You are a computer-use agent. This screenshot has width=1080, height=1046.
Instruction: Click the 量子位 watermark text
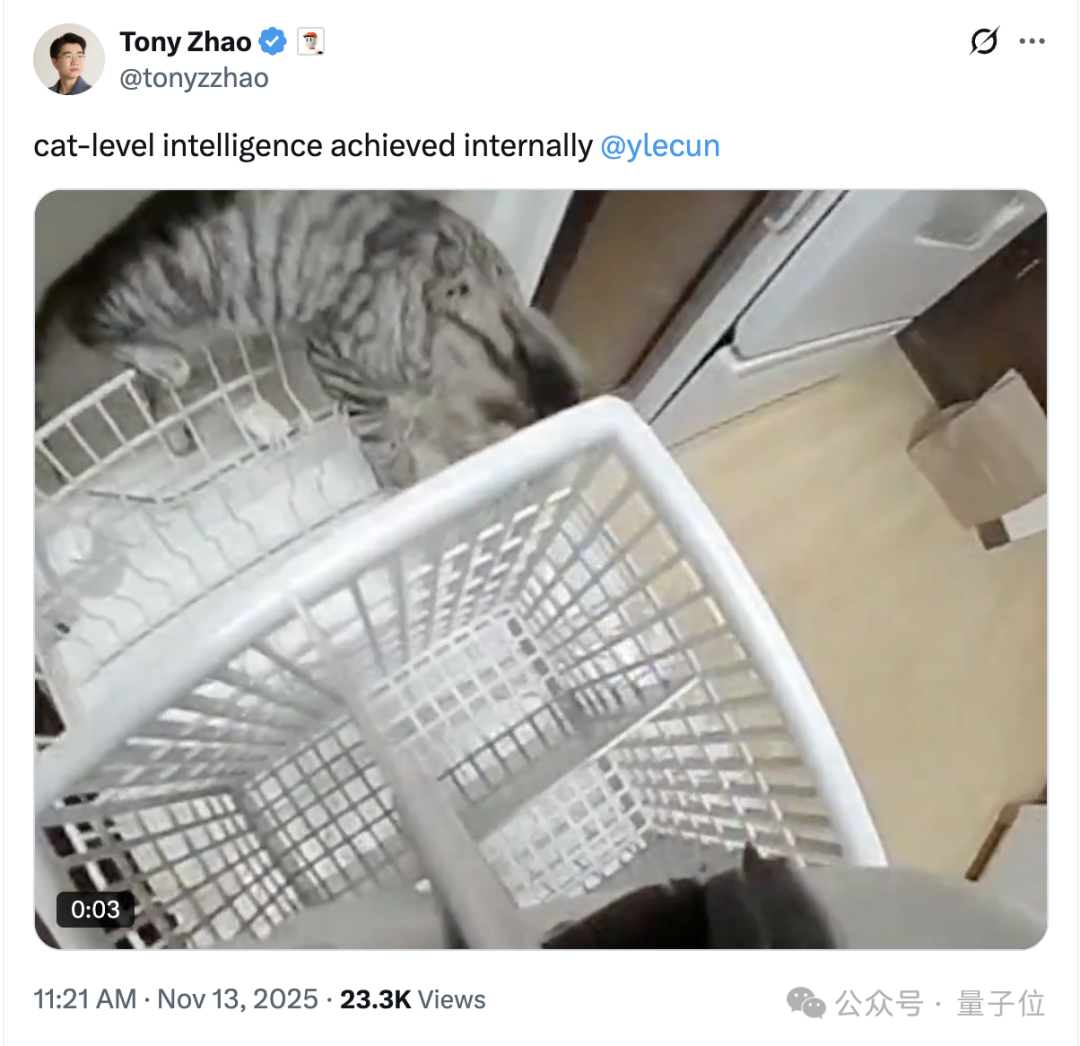pyautogui.click(x=1001, y=1003)
